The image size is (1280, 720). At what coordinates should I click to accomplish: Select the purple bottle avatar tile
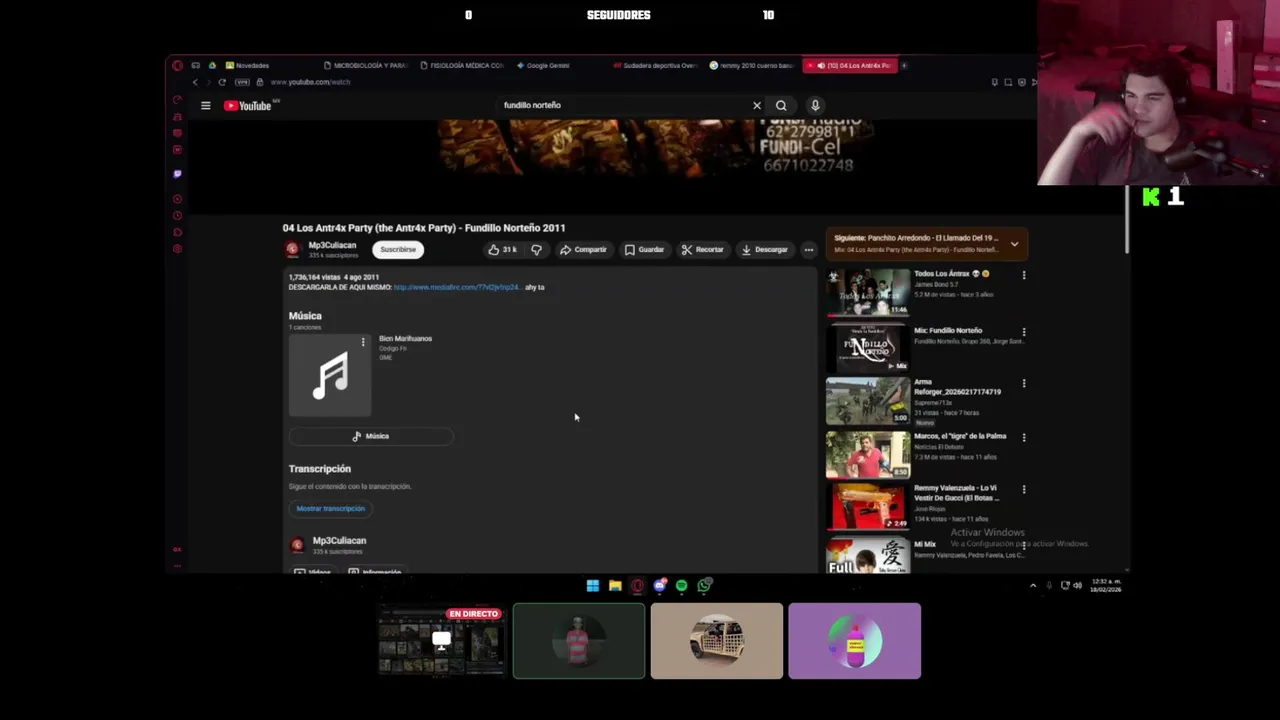[x=854, y=641]
